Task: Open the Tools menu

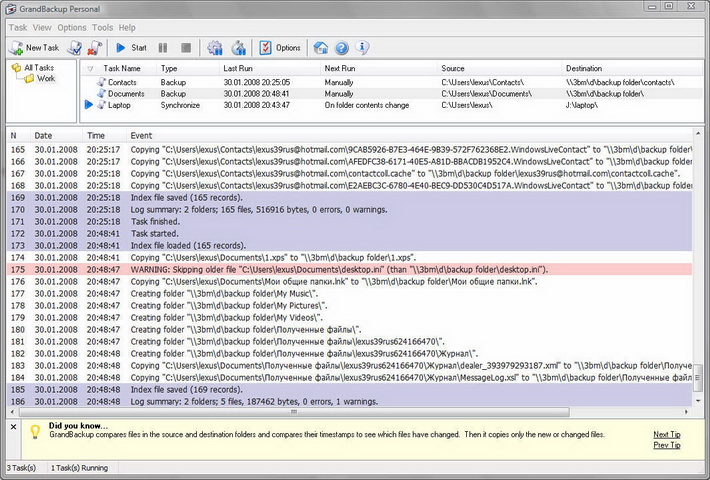Action: (103, 28)
